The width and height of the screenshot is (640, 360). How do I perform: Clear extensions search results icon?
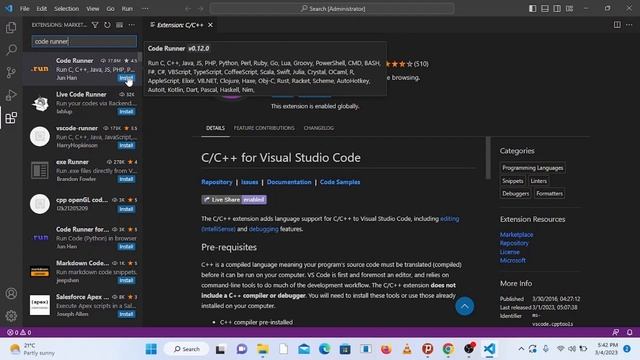click(120, 25)
